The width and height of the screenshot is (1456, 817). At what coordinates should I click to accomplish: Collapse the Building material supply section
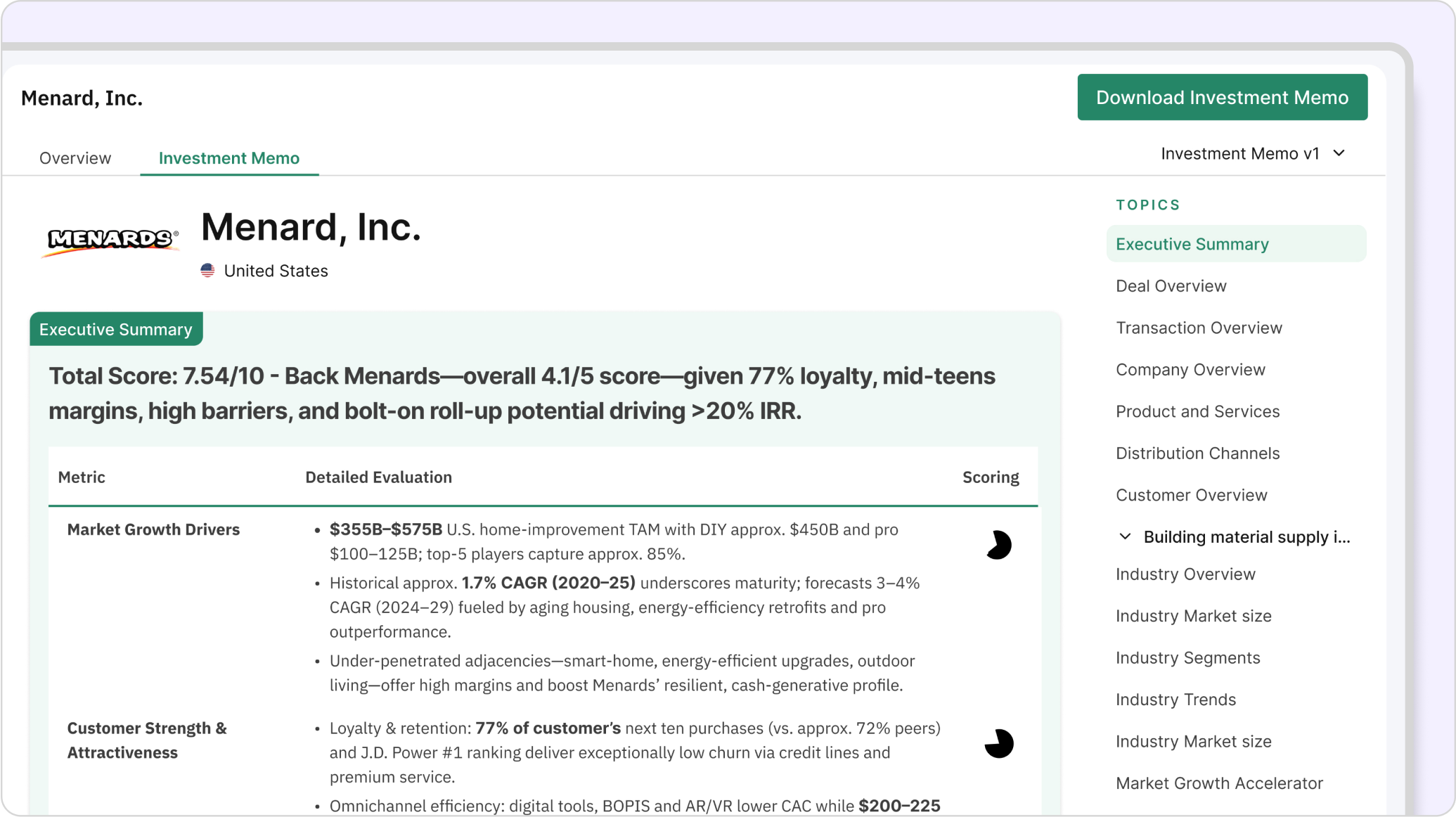[1125, 536]
